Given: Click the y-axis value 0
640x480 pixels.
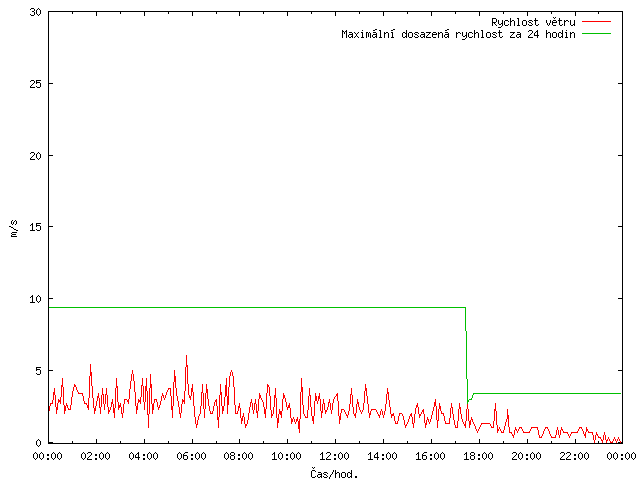Looking at the screenshot, I should [39, 443].
